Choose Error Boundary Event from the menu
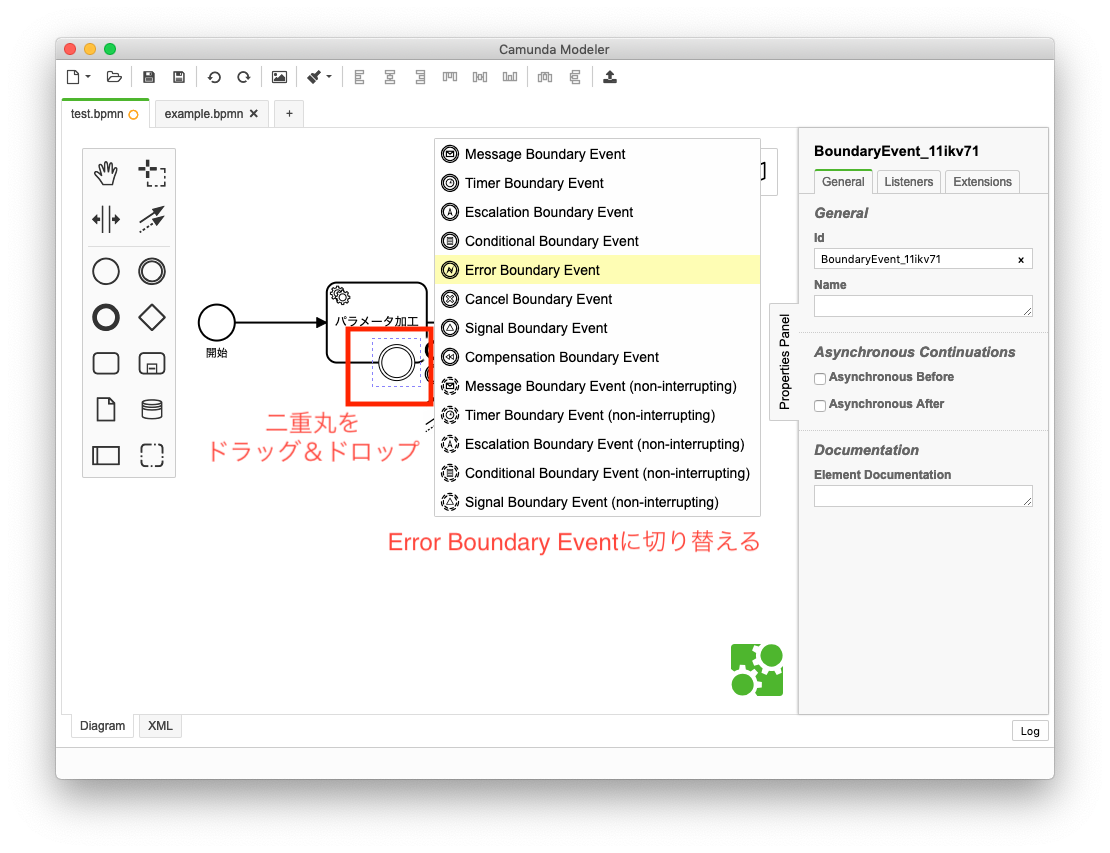The image size is (1110, 853). pos(597,270)
